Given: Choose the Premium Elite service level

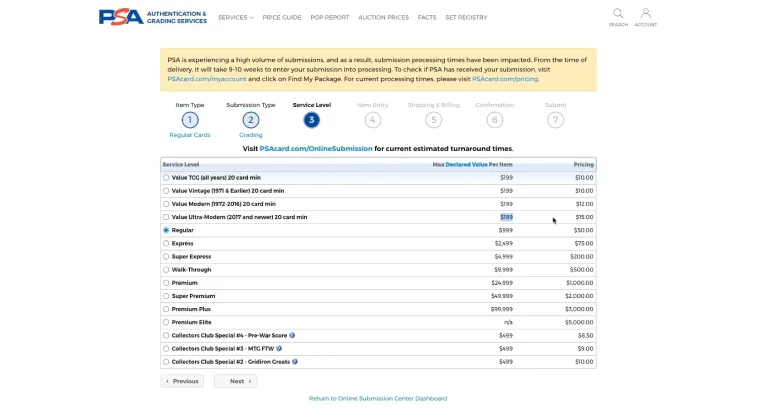Looking at the screenshot, I should point(166,322).
